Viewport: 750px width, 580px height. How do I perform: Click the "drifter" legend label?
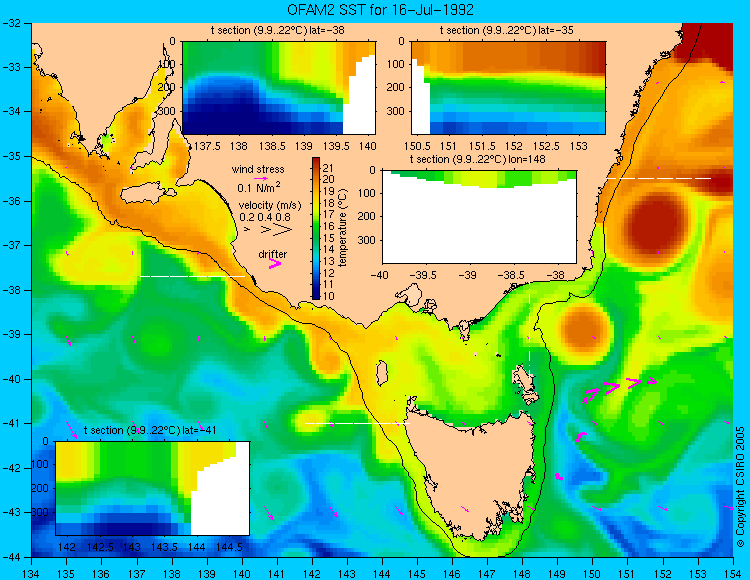tap(273, 254)
